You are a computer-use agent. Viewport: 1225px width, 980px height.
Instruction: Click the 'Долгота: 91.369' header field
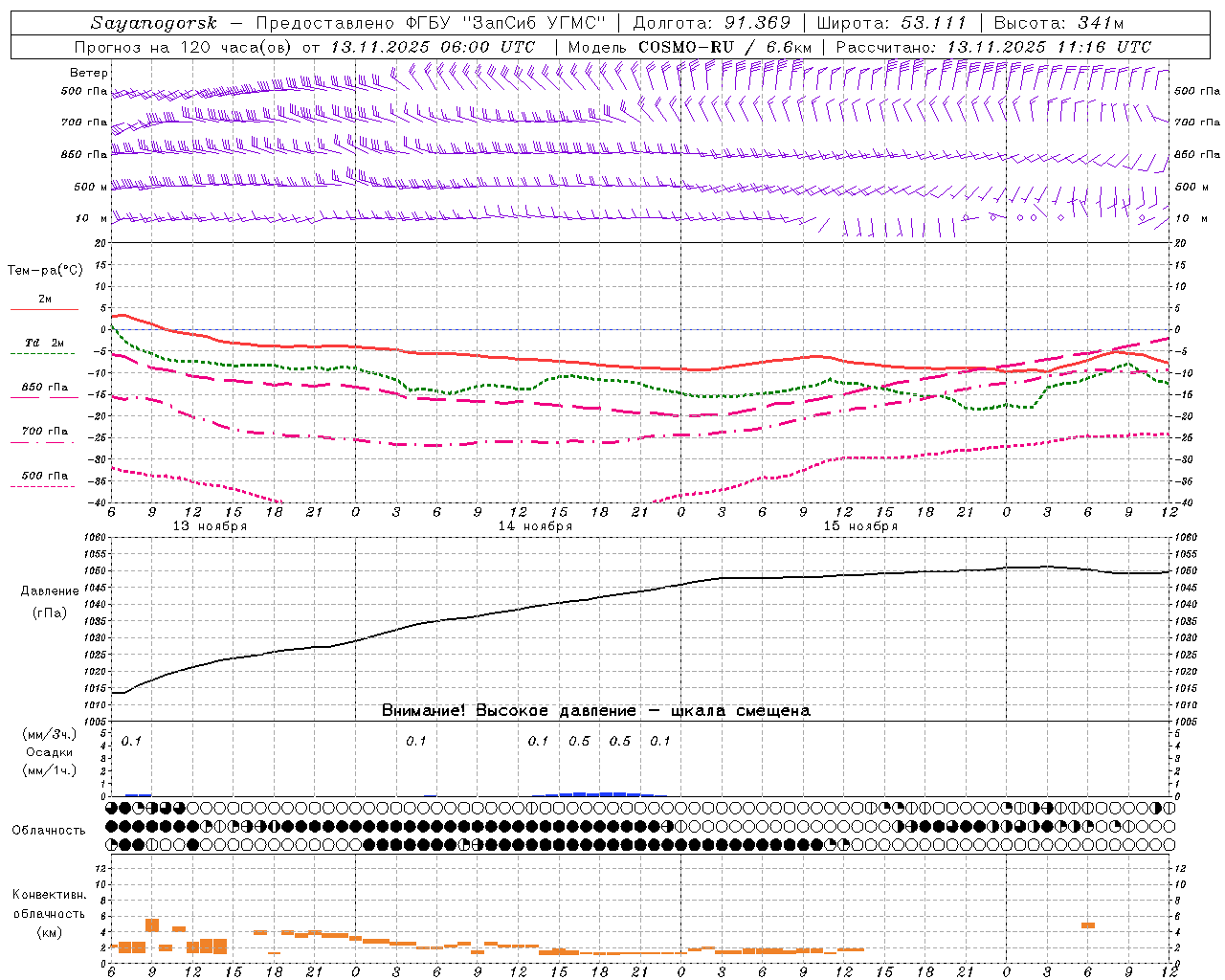click(713, 23)
